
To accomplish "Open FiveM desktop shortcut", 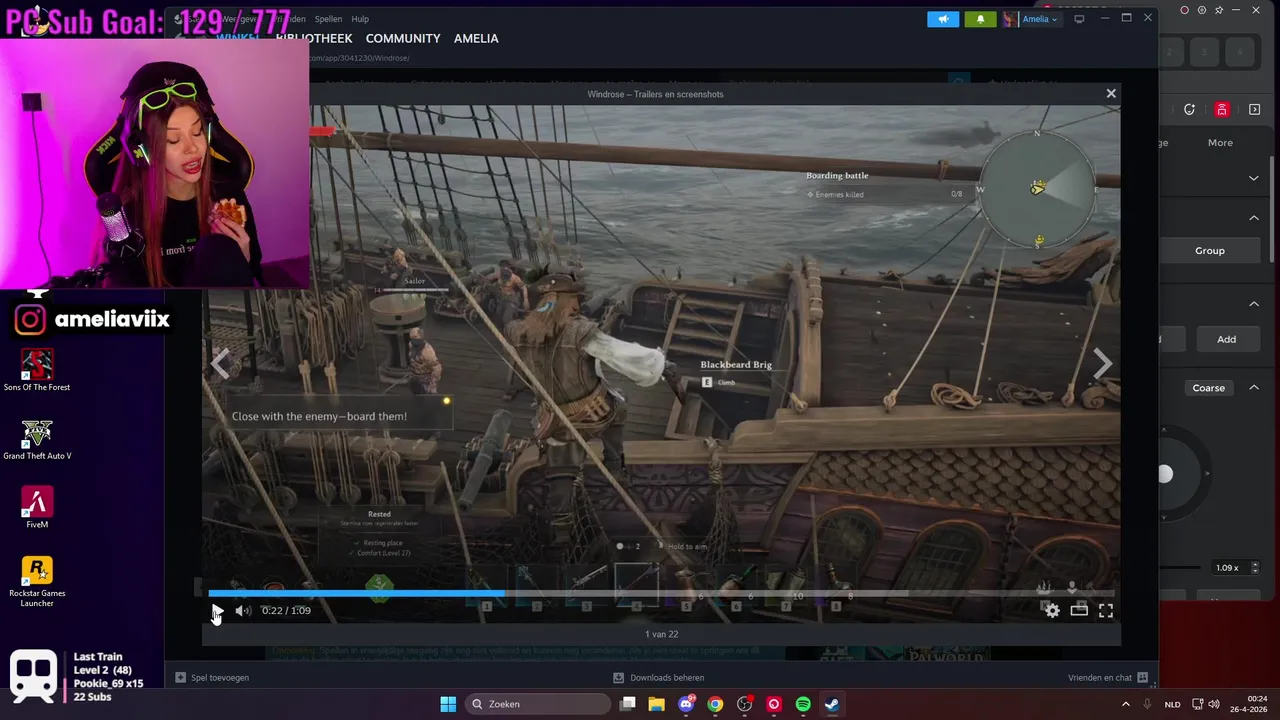I will click(37, 508).
